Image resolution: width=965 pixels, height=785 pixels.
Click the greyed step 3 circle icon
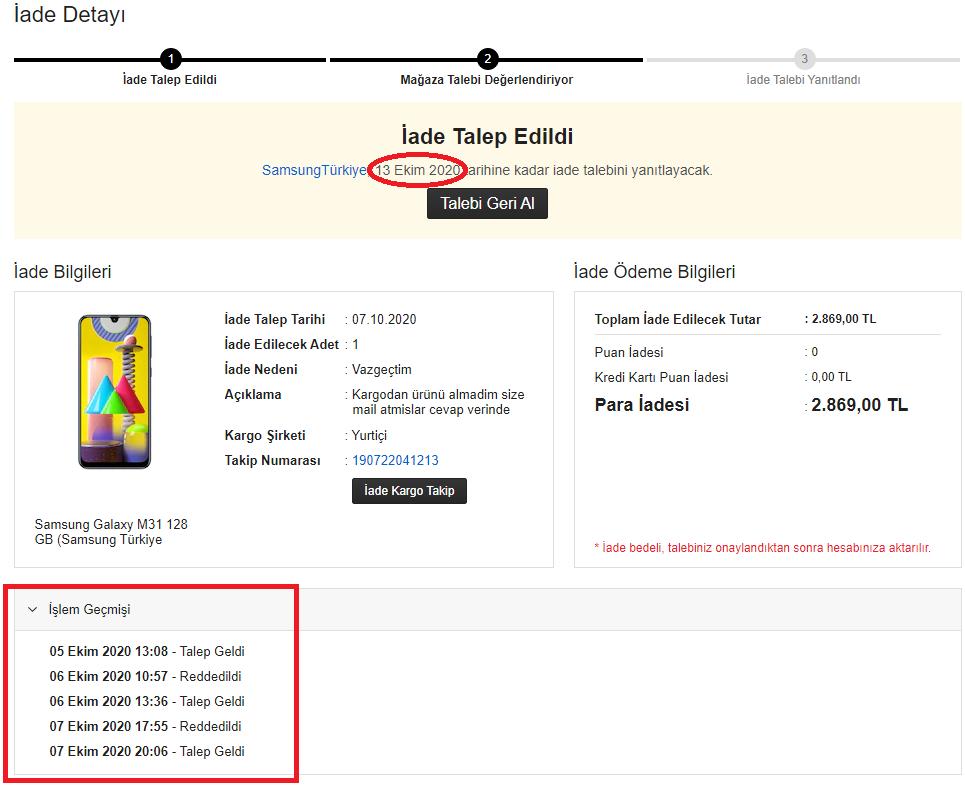click(804, 59)
